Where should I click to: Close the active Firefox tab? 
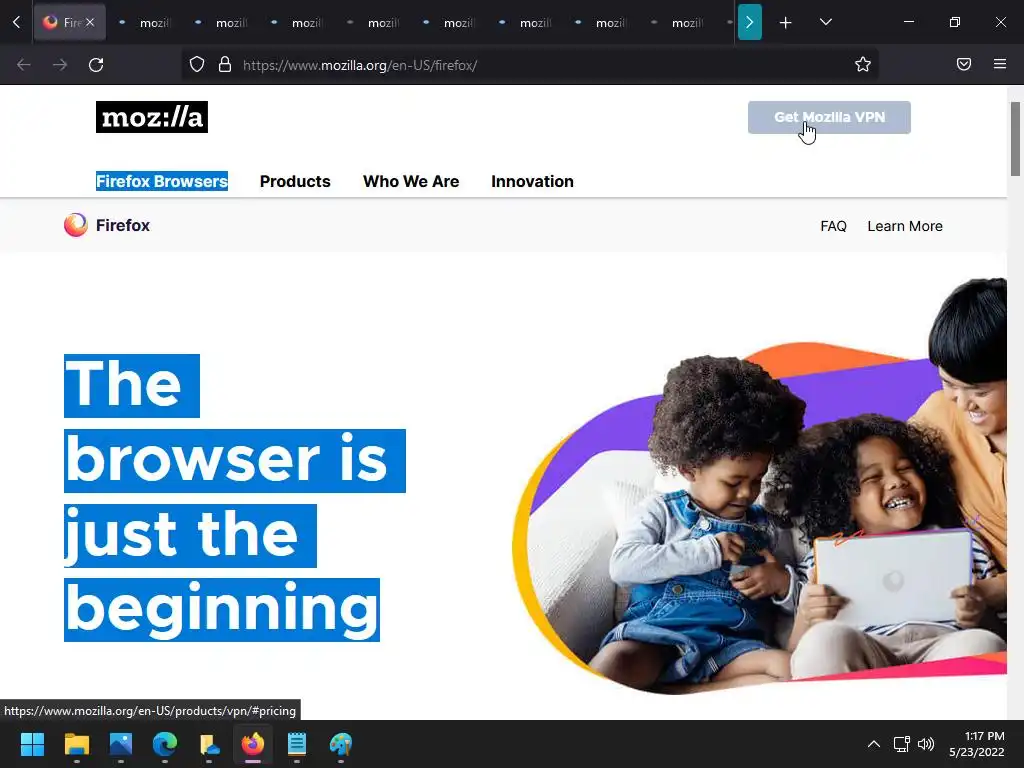(90, 22)
